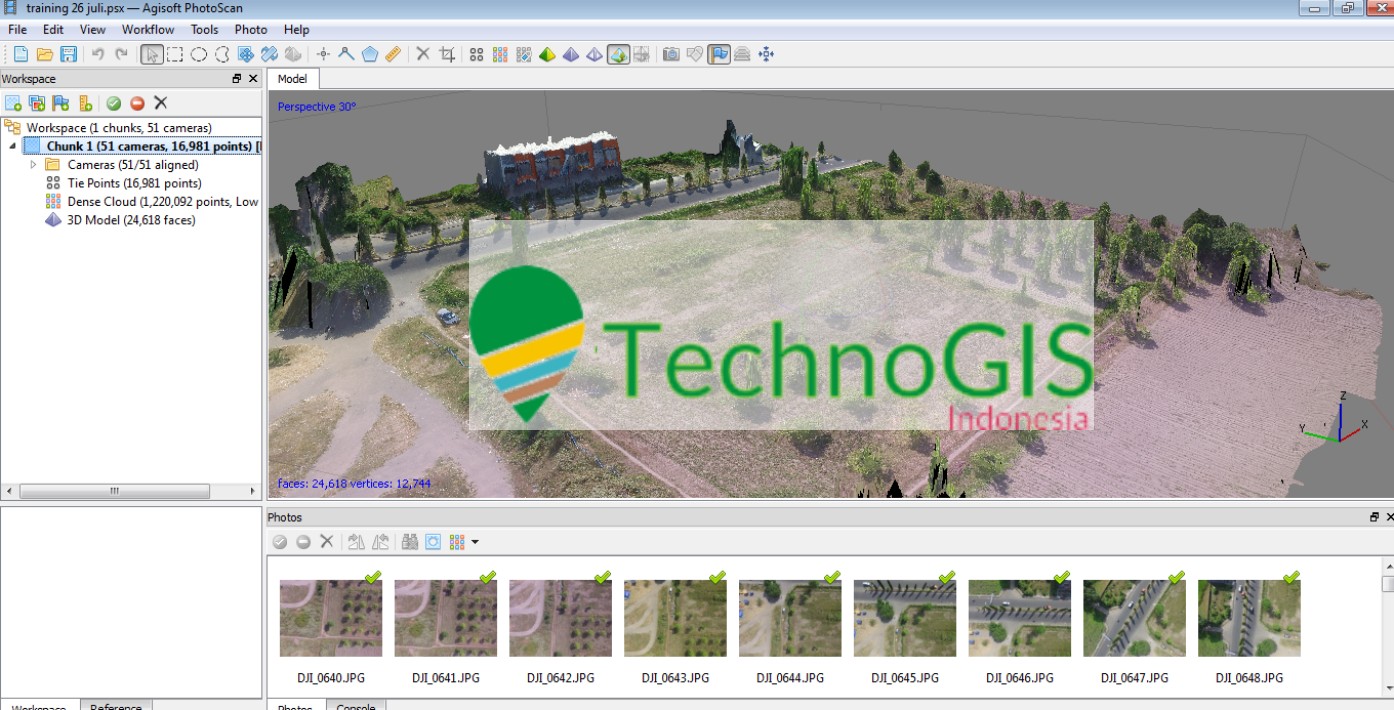The width and height of the screenshot is (1394, 710).
Task: Activate the Rotate Object tool
Action: 293,54
